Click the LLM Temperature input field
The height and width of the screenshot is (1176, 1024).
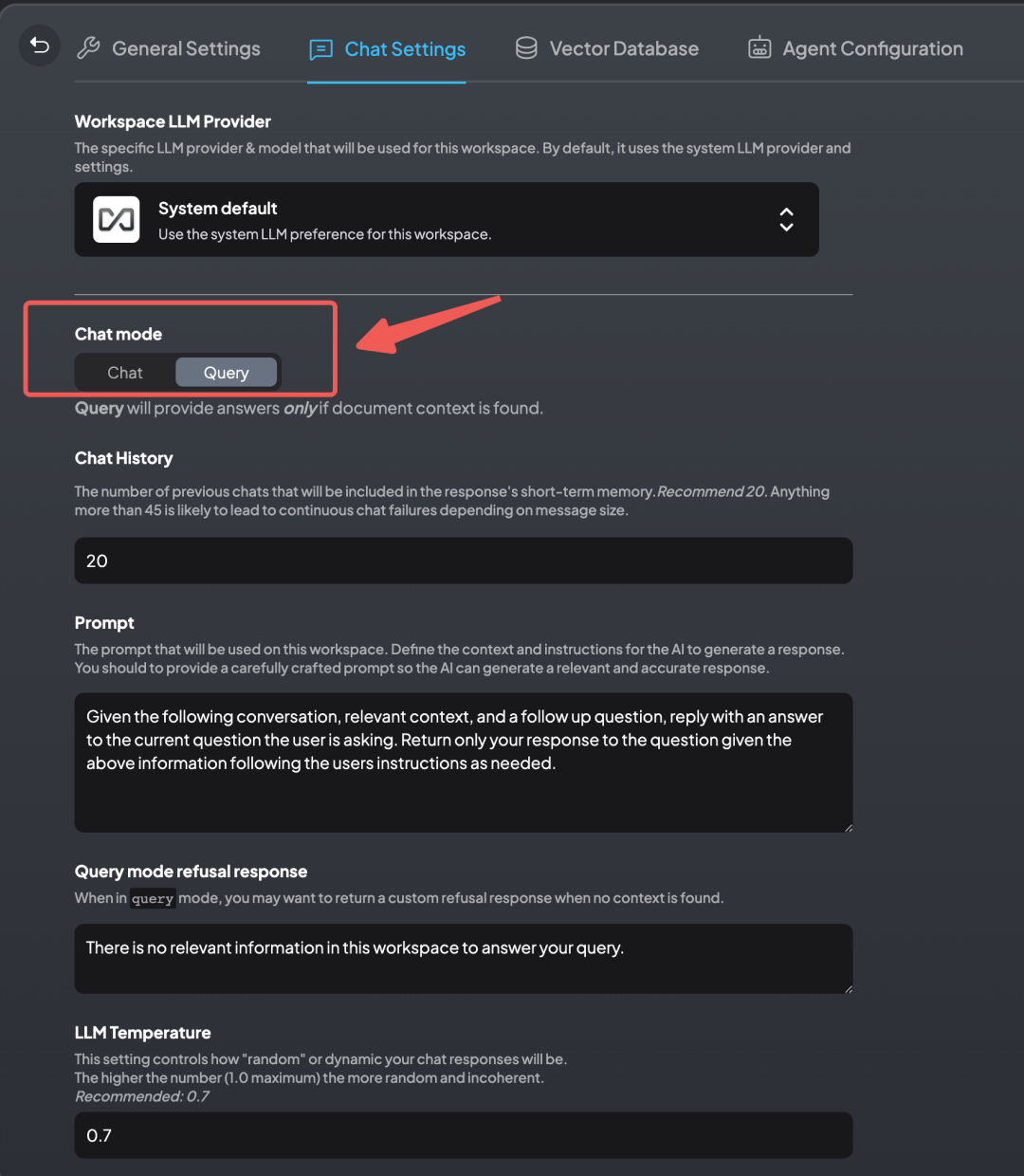[463, 1135]
